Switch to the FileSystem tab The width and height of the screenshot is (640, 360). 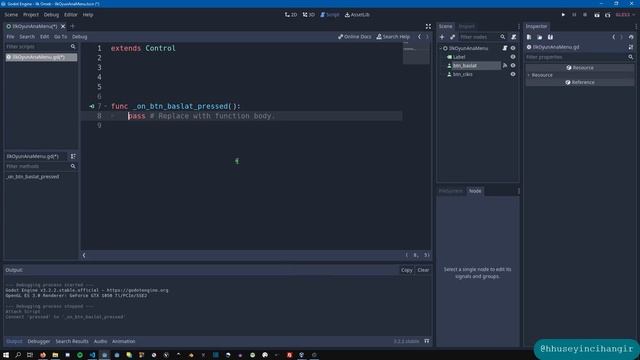(x=451, y=191)
